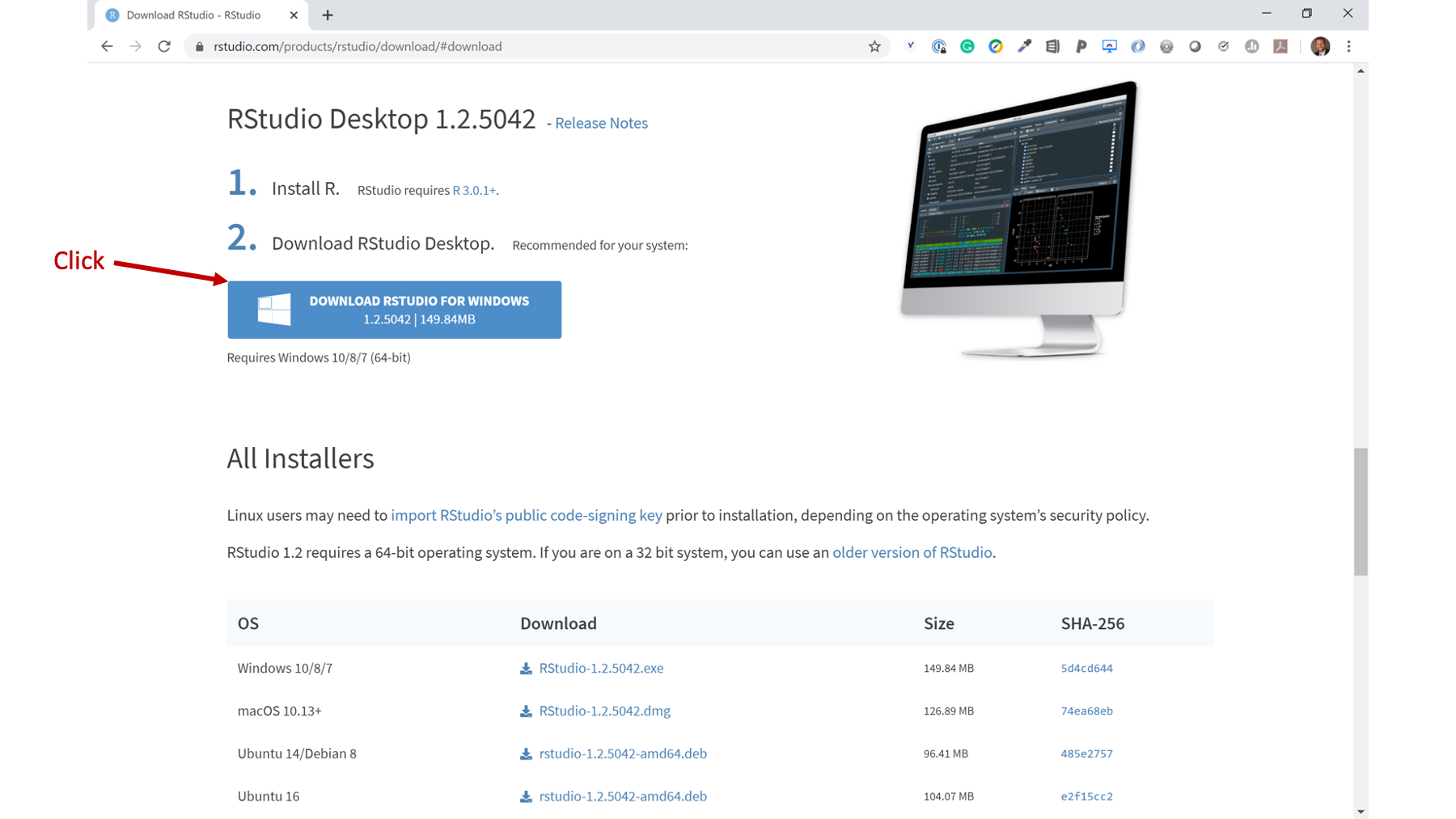Click the eyedropper color picker extension

(1024, 47)
